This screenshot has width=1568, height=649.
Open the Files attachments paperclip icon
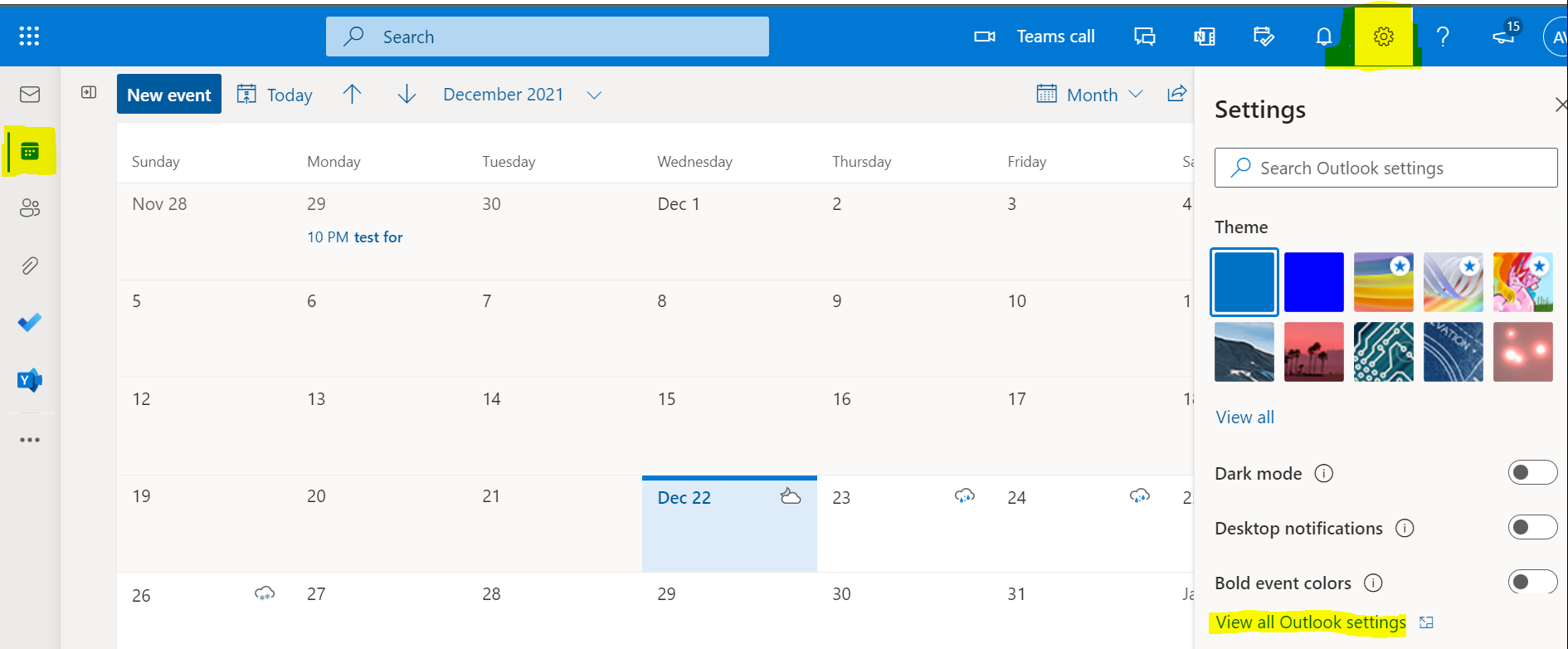click(30, 266)
